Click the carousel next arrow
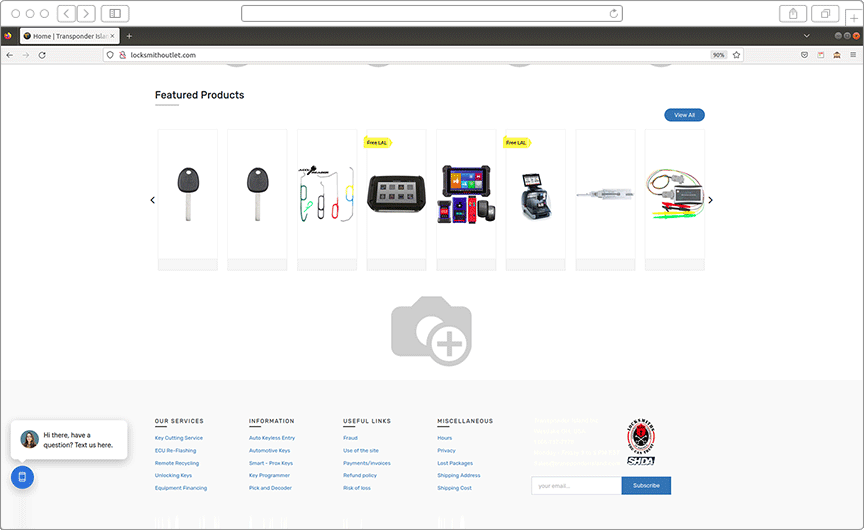 pyautogui.click(x=711, y=200)
